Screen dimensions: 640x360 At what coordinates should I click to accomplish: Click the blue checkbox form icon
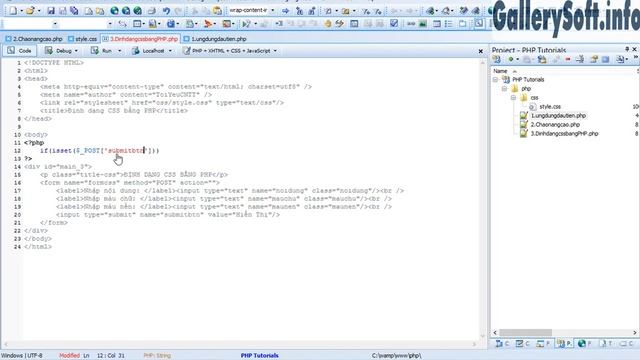click(x=394, y=24)
